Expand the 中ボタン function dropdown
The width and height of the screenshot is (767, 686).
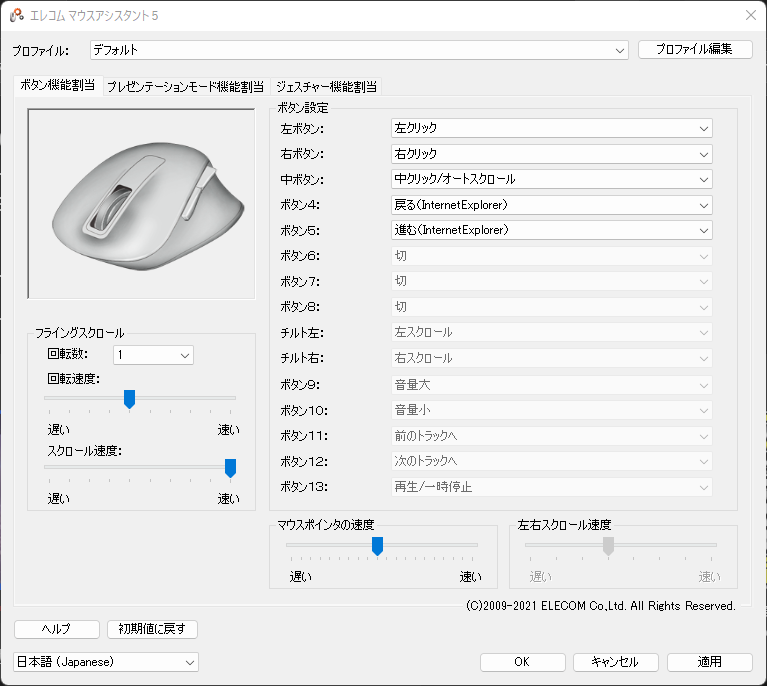click(552, 180)
